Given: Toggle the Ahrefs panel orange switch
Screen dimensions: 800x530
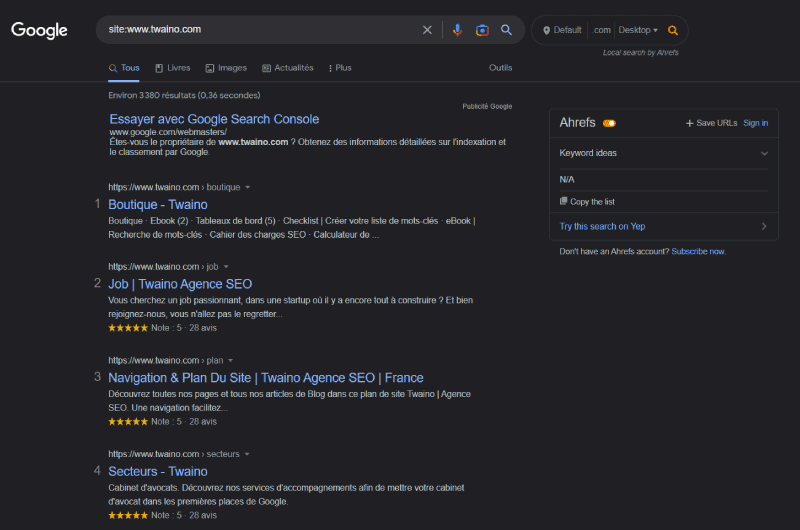Looking at the screenshot, I should [609, 123].
